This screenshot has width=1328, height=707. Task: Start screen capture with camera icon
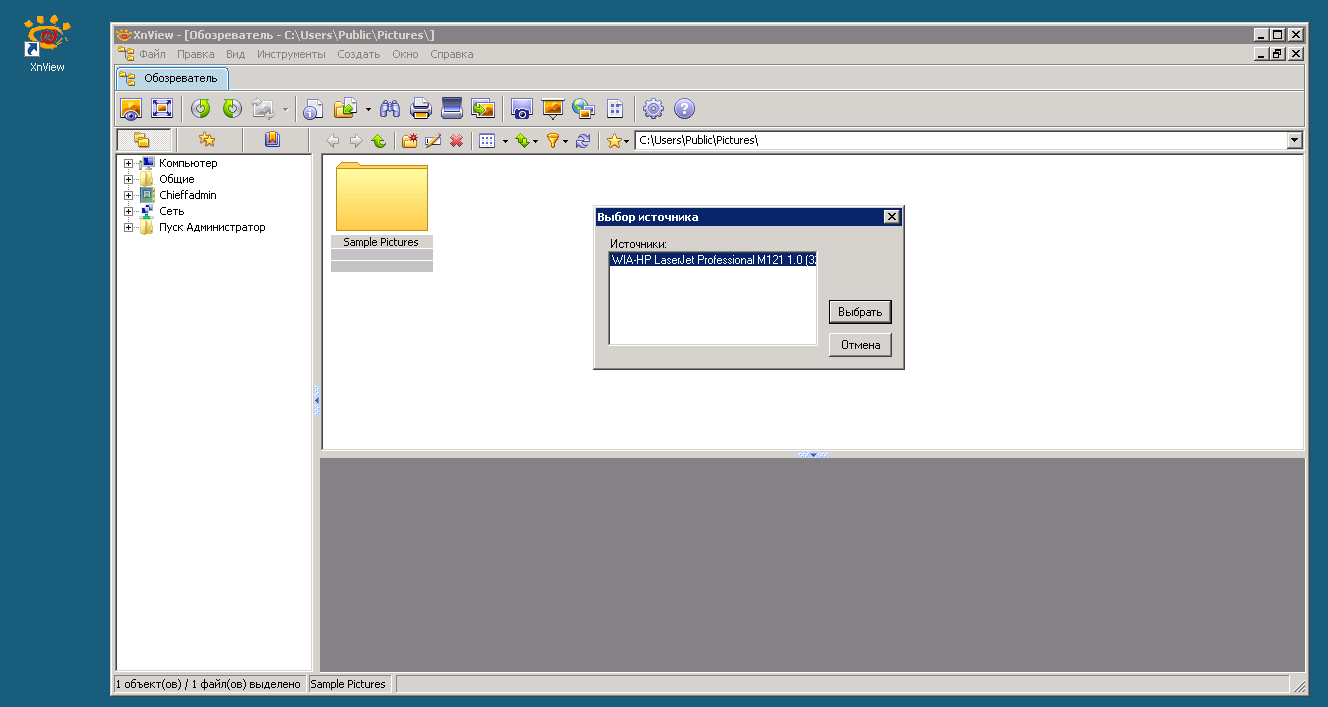coord(521,109)
